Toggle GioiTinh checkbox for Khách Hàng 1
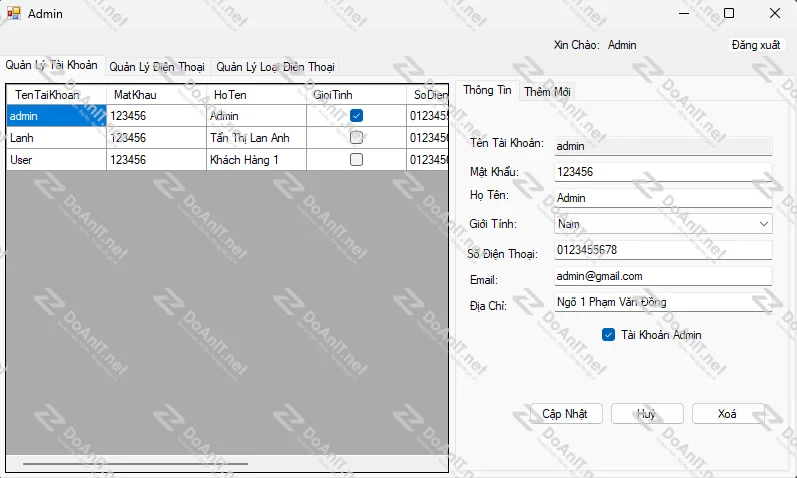 (x=356, y=160)
